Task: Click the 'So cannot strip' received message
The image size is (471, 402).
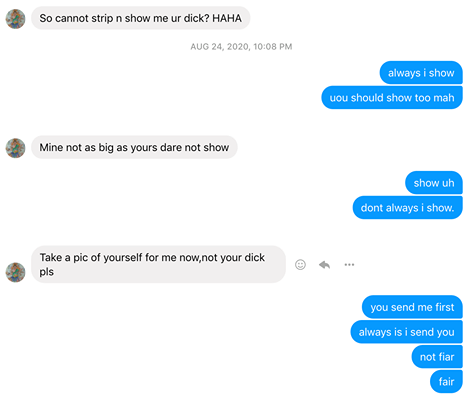Action: tap(141, 18)
